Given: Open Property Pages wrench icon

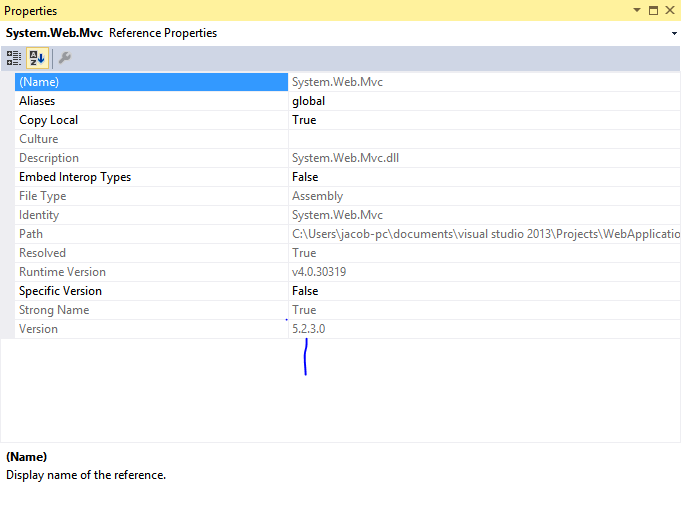Looking at the screenshot, I should coord(65,58).
